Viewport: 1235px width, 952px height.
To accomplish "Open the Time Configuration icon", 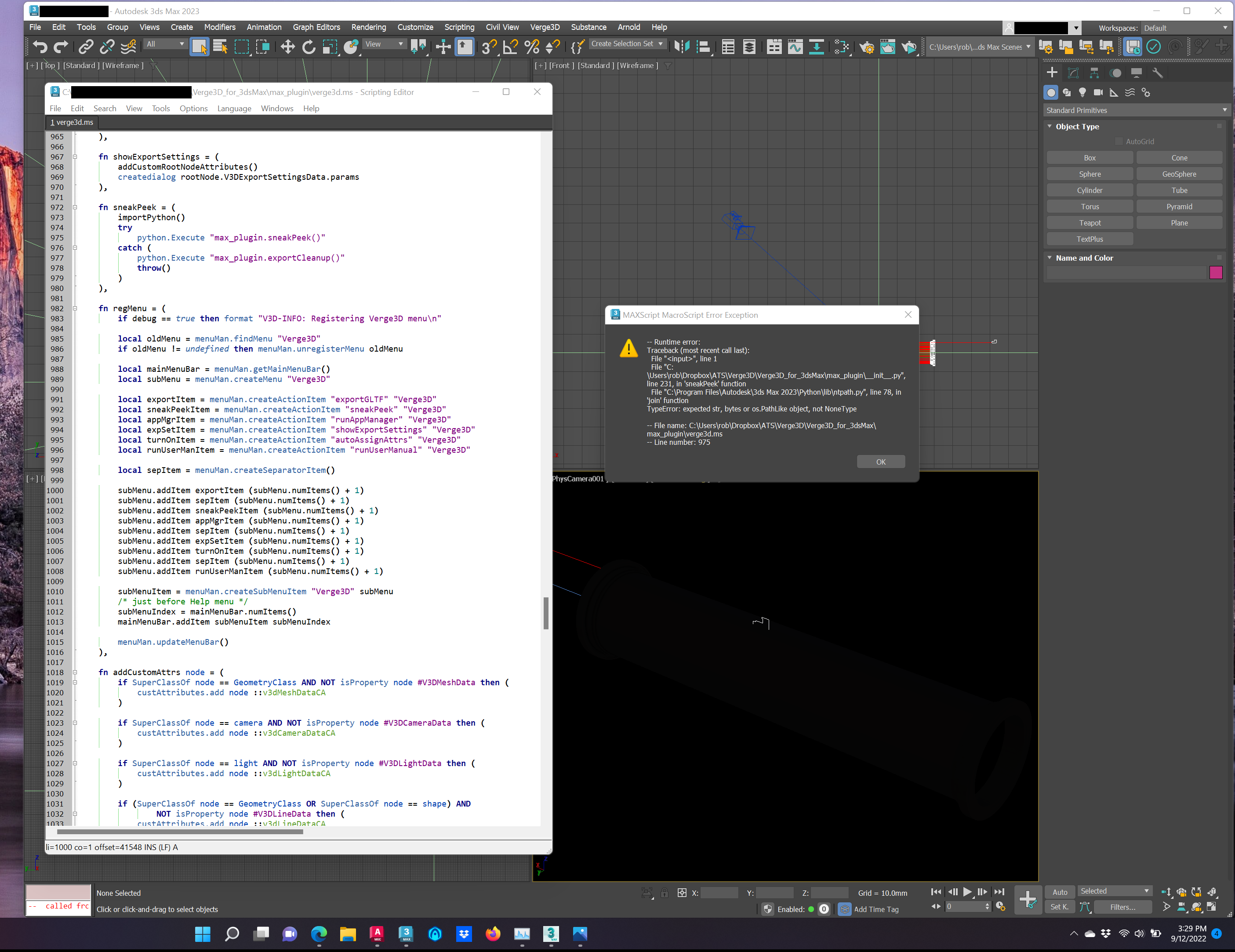I will [1001, 907].
